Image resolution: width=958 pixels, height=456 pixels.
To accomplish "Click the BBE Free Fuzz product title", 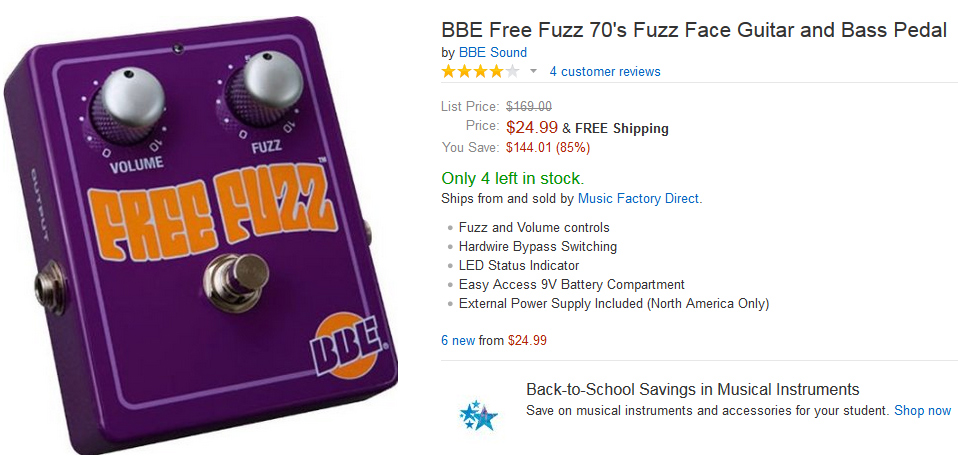I will 693,30.
